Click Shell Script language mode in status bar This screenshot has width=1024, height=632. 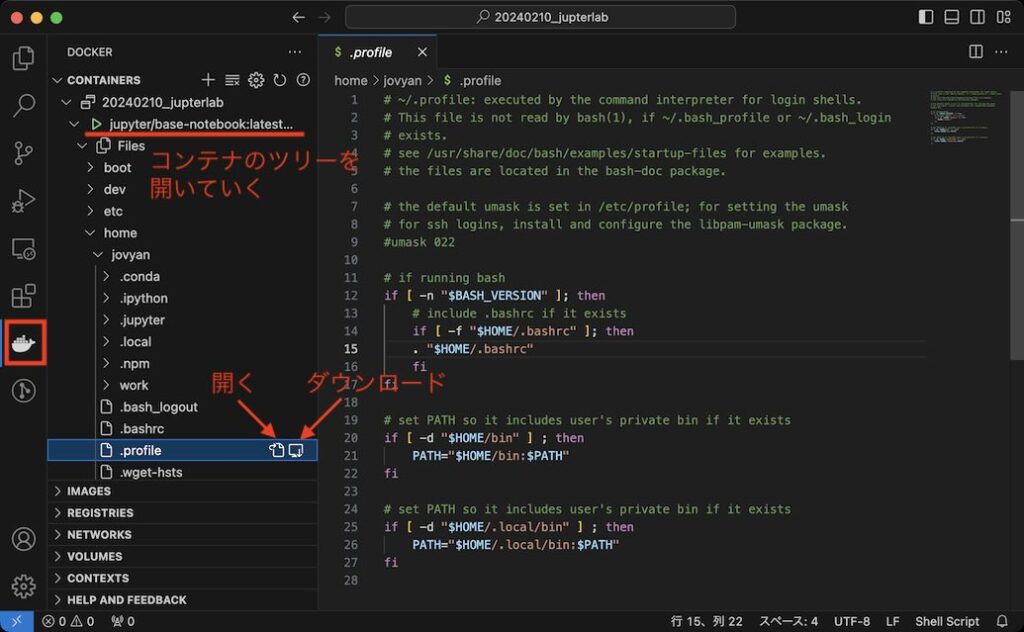click(x=947, y=621)
